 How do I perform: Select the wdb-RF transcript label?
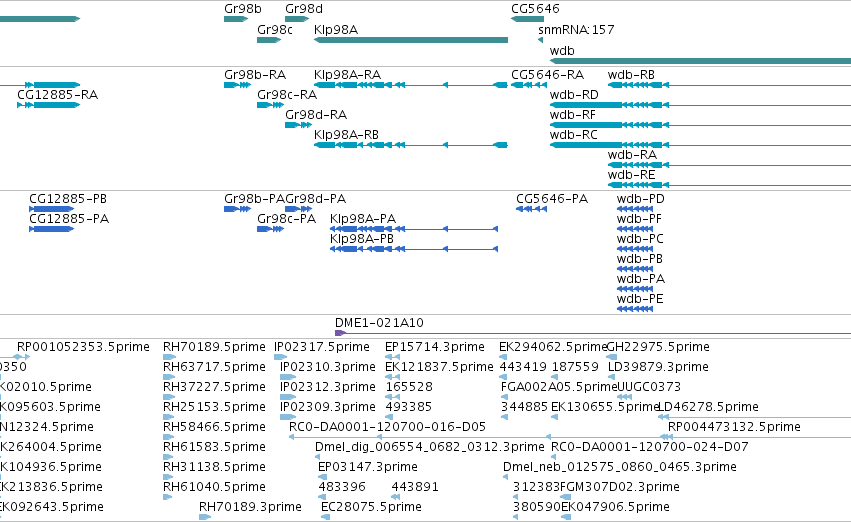coord(573,114)
